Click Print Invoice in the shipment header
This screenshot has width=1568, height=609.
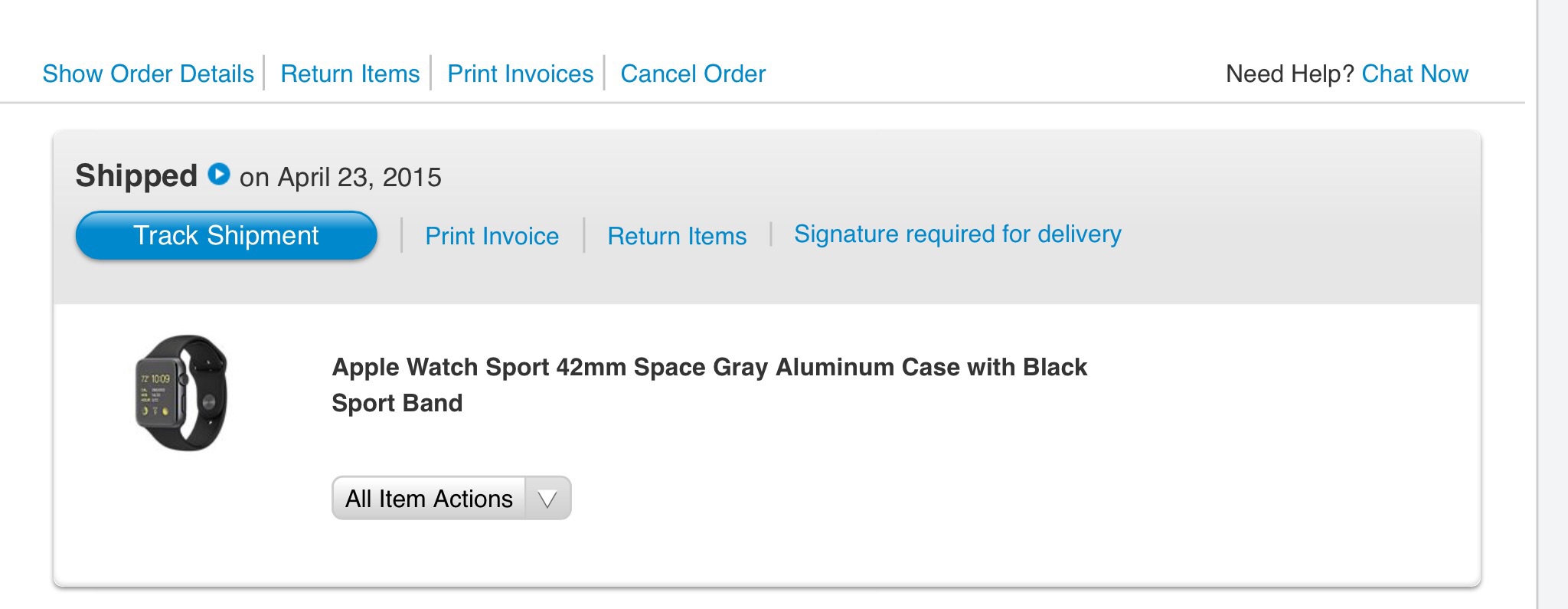coord(492,236)
